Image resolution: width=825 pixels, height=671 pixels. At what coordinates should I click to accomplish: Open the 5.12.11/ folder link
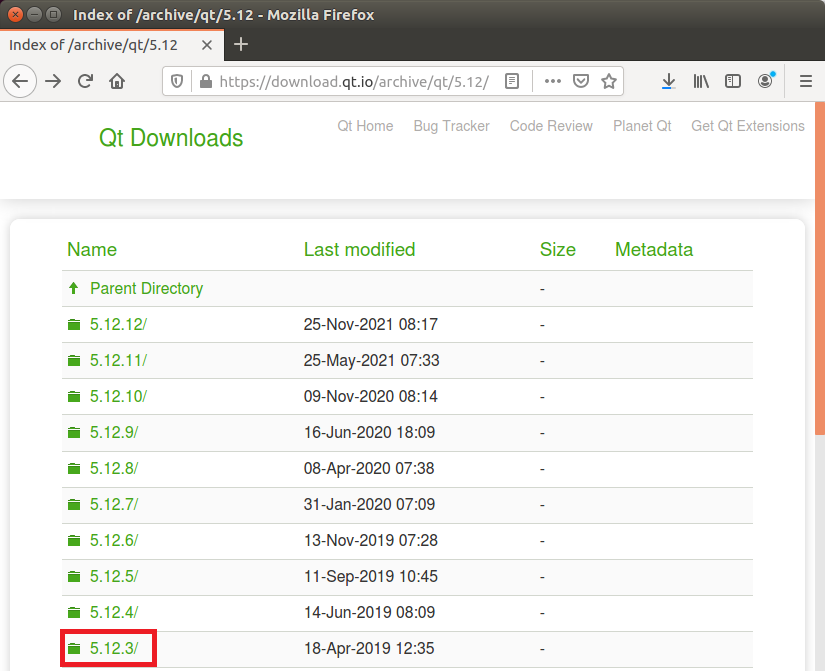pos(118,360)
